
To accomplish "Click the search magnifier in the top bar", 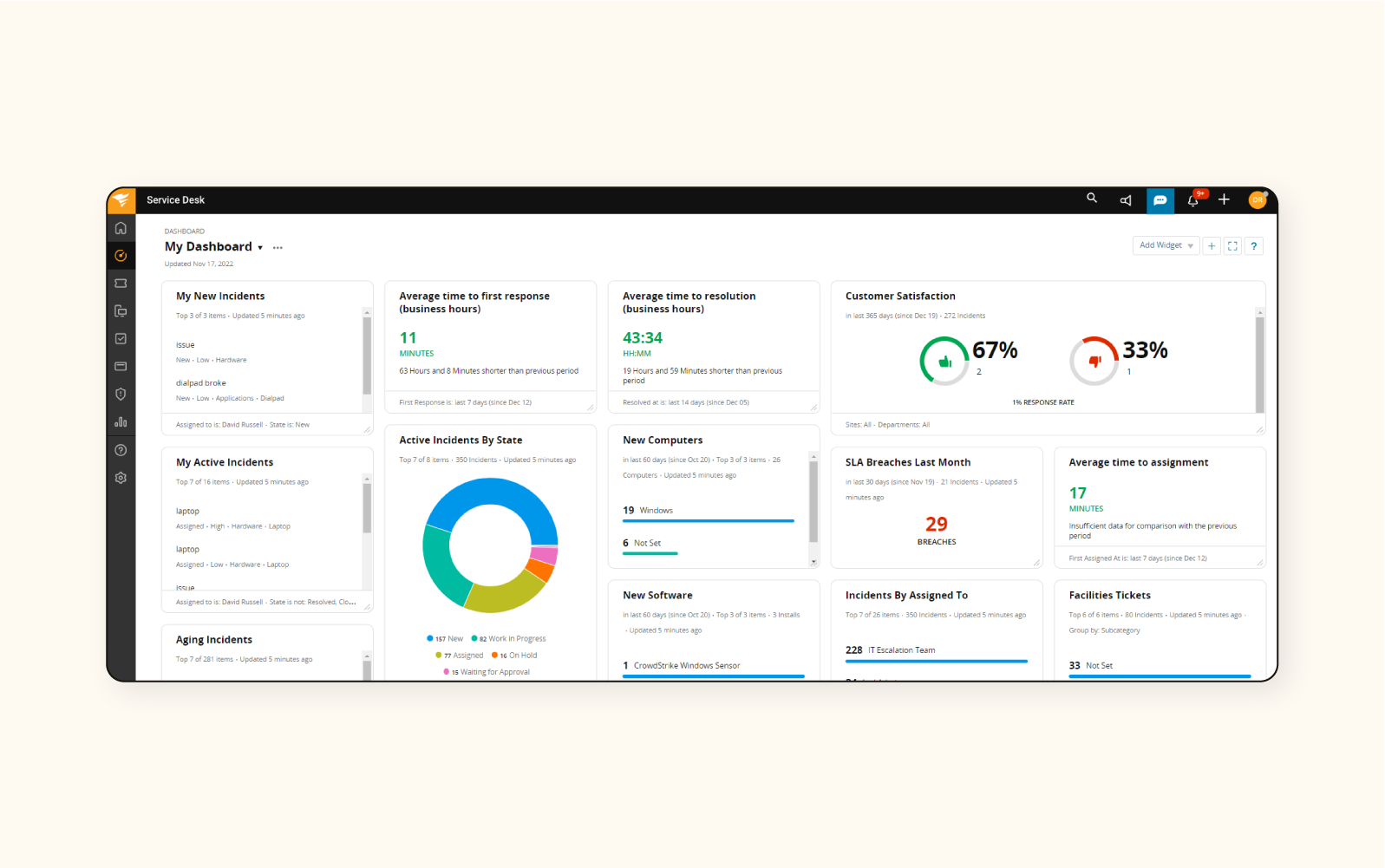I will coord(1092,199).
